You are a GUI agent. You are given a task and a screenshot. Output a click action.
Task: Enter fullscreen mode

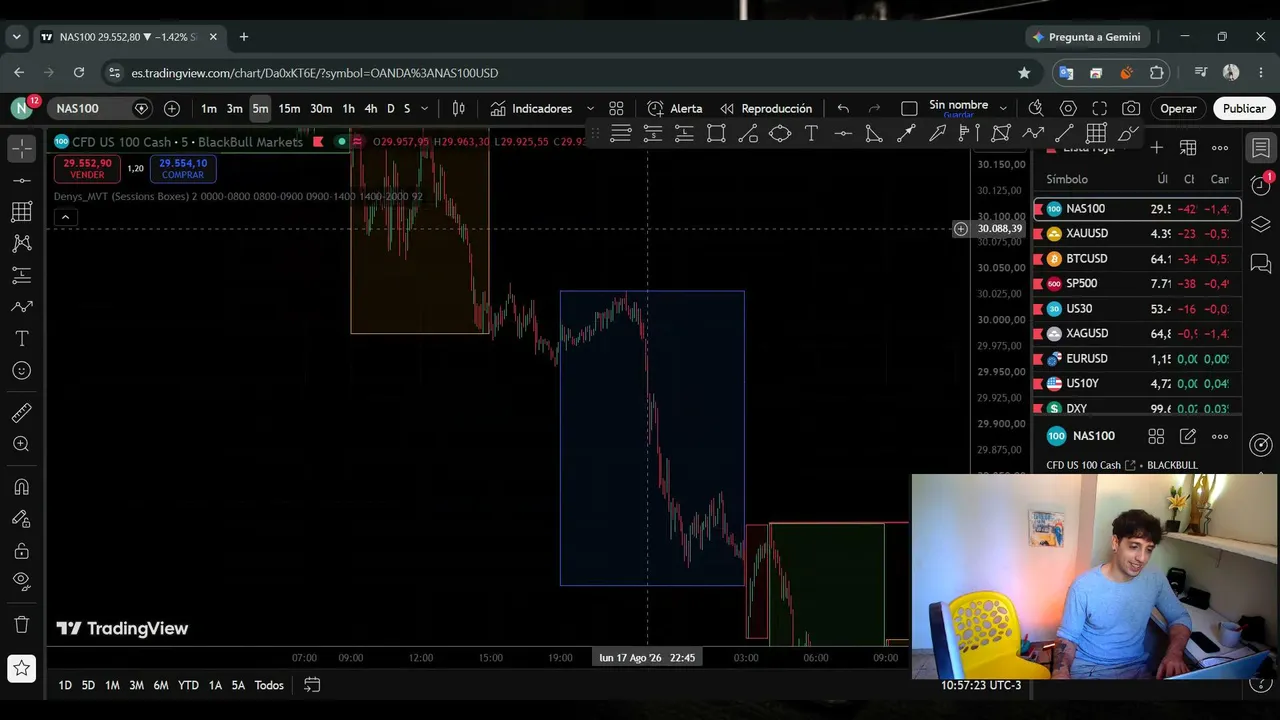[x=1100, y=108]
